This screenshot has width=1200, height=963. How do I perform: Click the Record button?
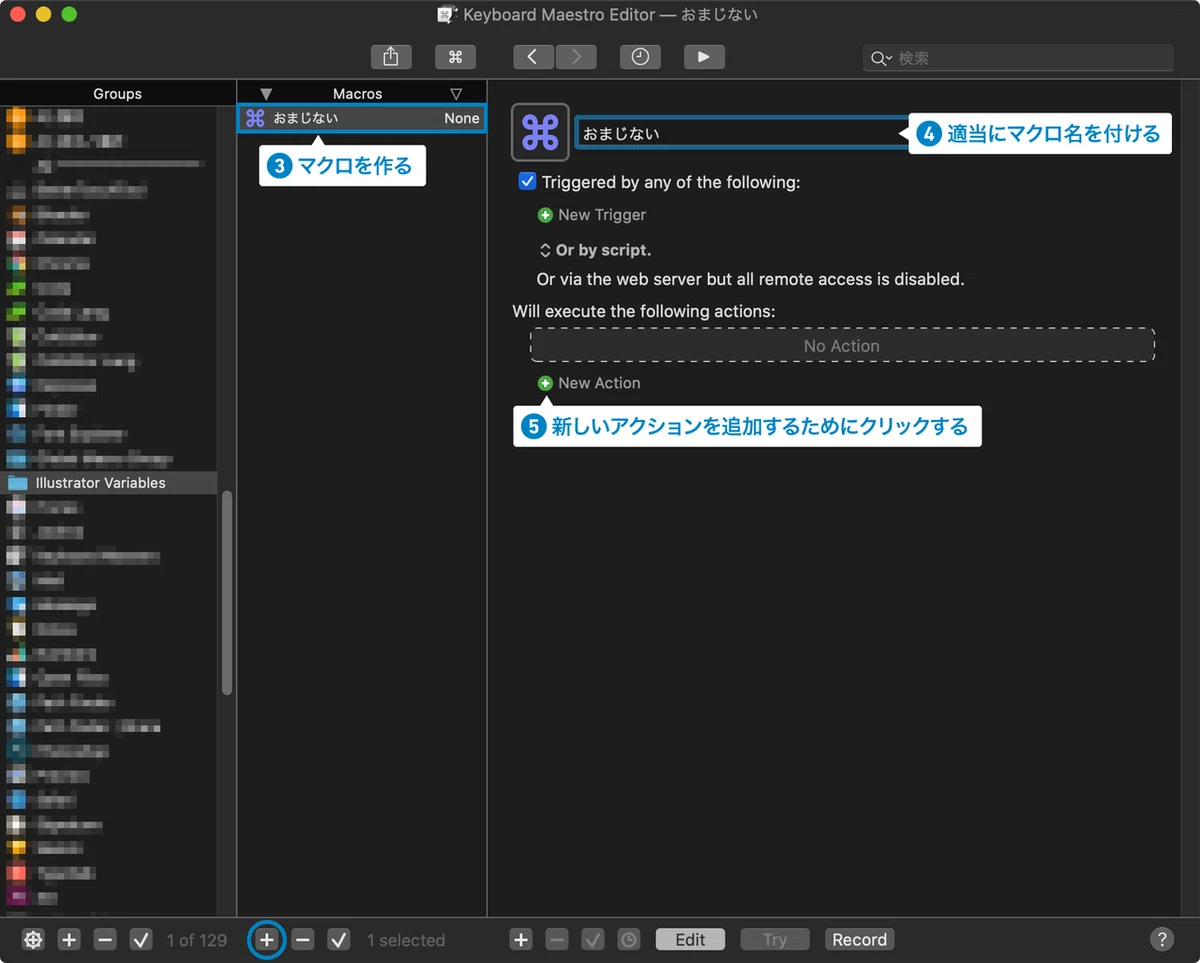tap(860, 939)
